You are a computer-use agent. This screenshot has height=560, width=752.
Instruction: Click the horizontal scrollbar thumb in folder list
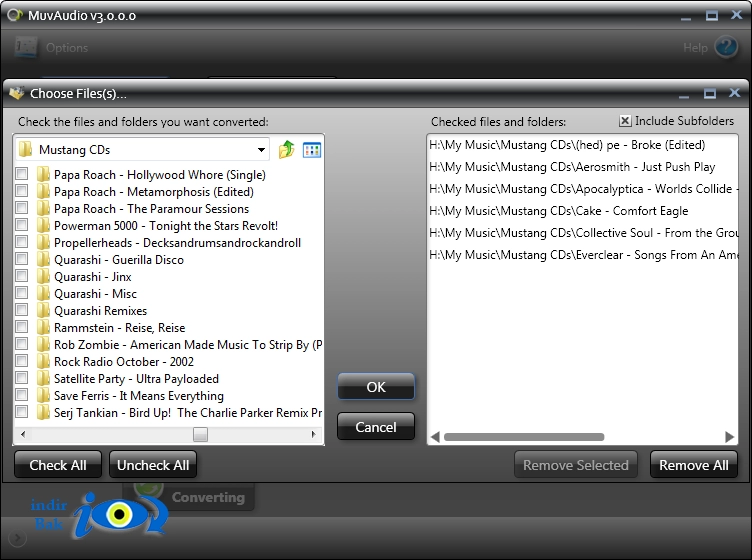tap(200, 434)
